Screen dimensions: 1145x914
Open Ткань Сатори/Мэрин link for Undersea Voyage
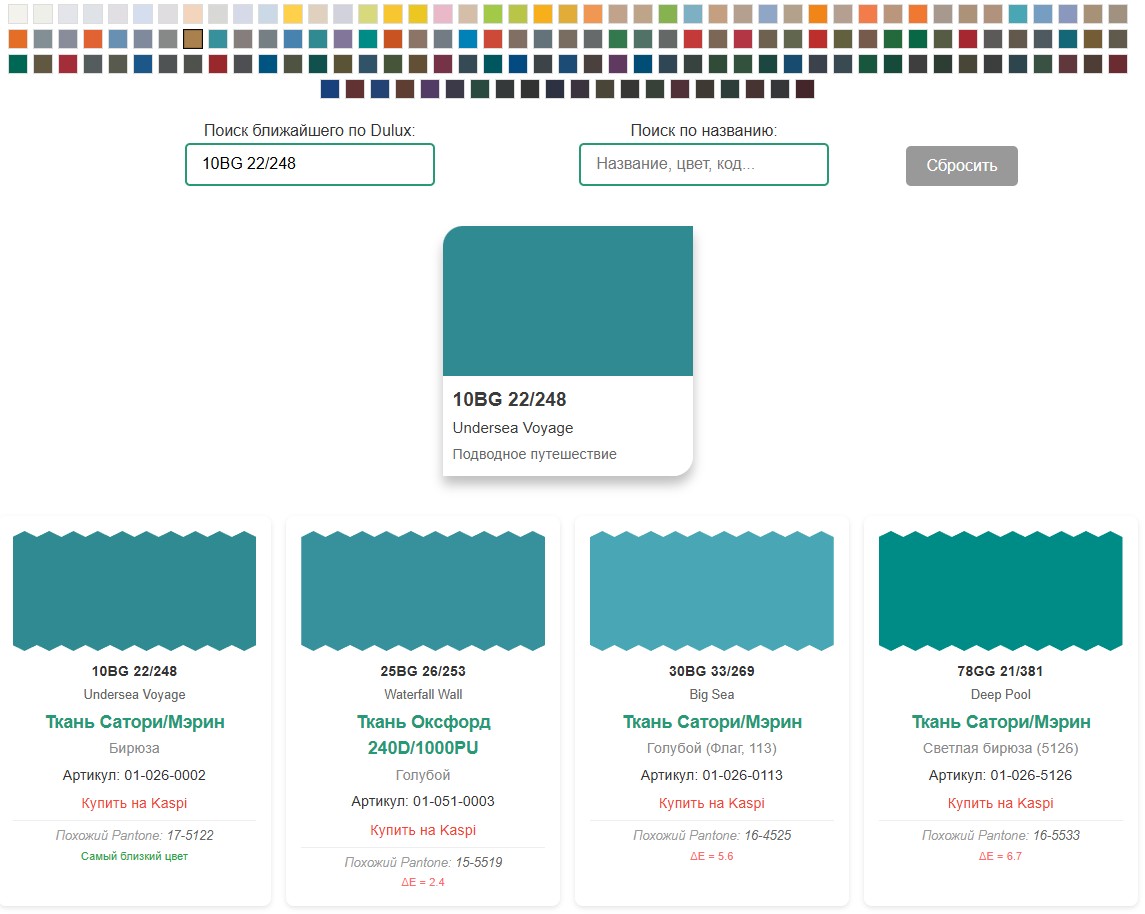(x=135, y=722)
